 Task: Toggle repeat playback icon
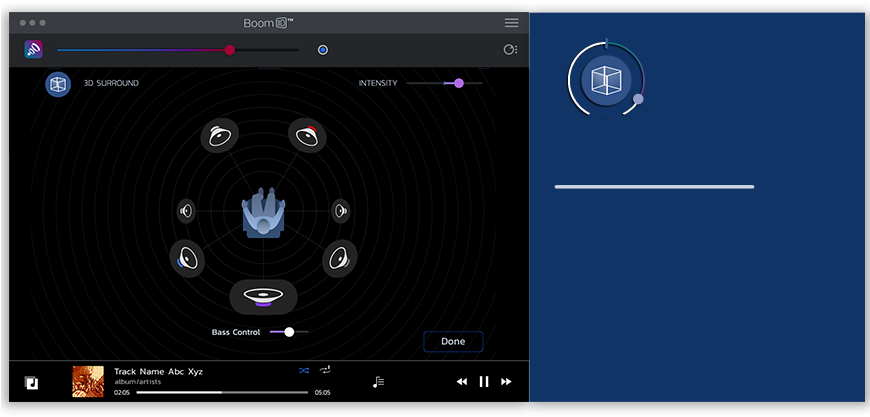click(x=325, y=370)
